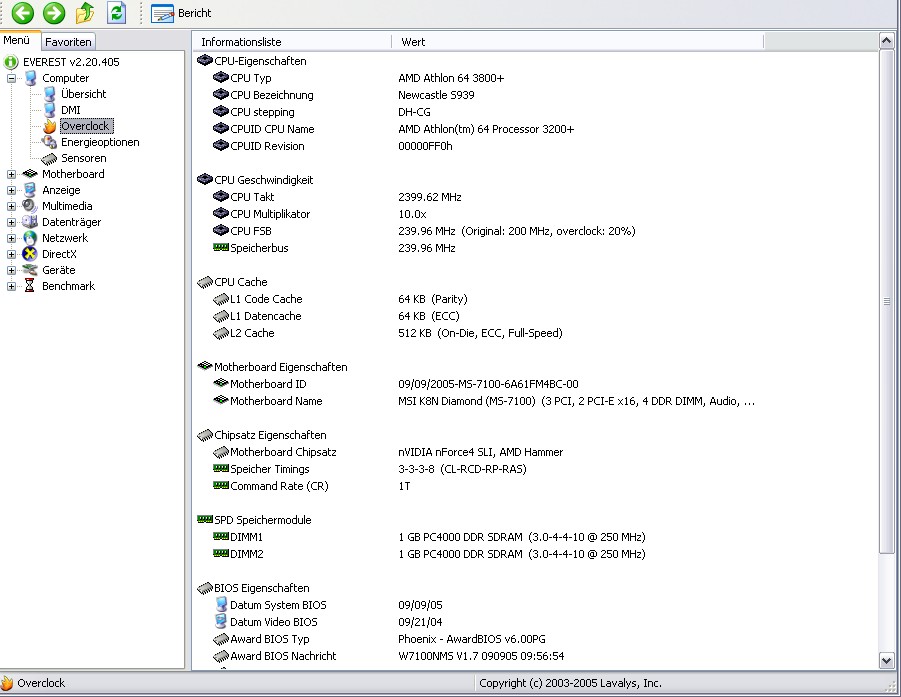This screenshot has width=901, height=697.
Task: Click the Speicherbus memory icon
Action: pos(221,247)
